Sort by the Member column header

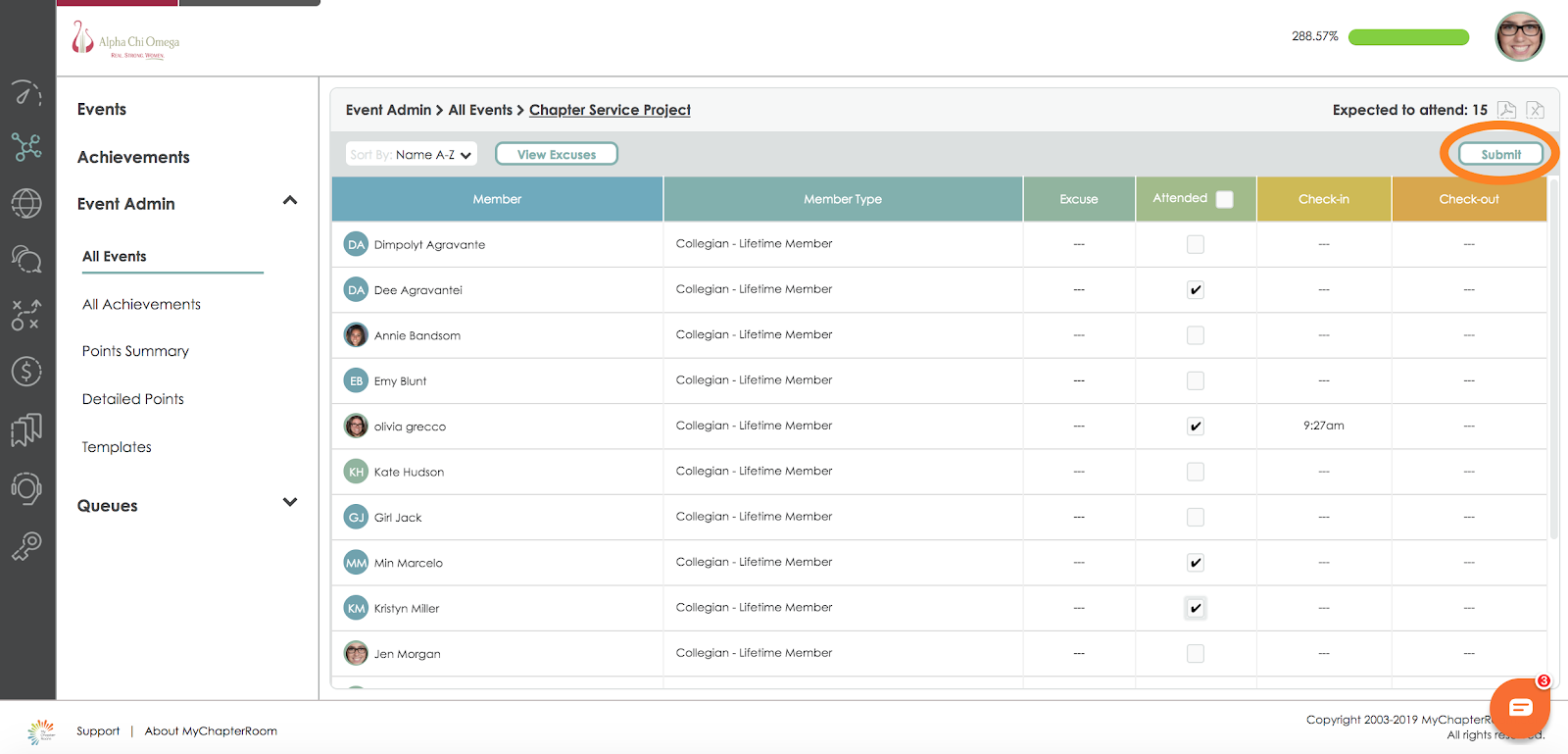pyautogui.click(x=497, y=199)
